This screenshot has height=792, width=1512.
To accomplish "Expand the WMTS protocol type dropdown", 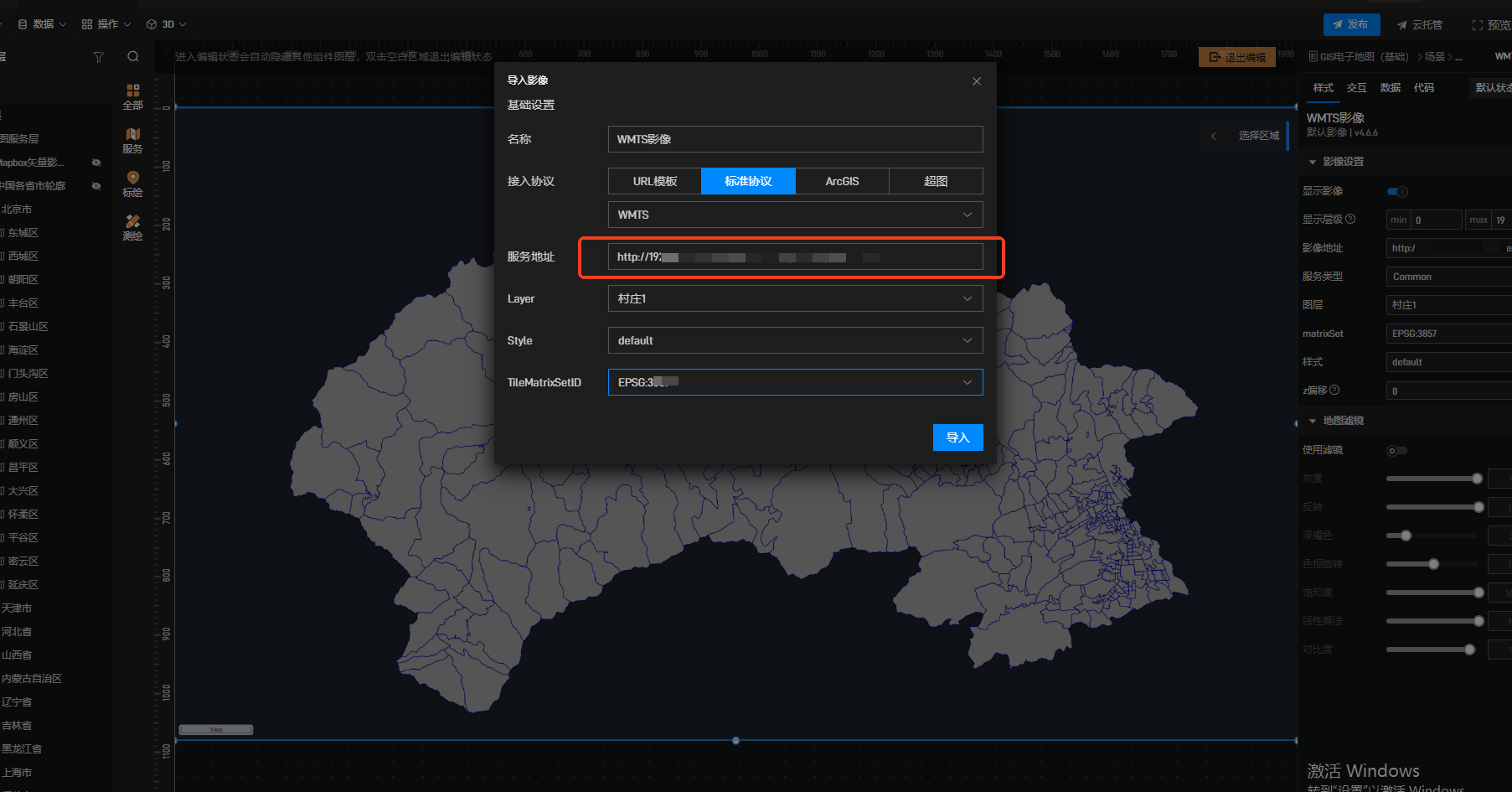I will (x=795, y=215).
